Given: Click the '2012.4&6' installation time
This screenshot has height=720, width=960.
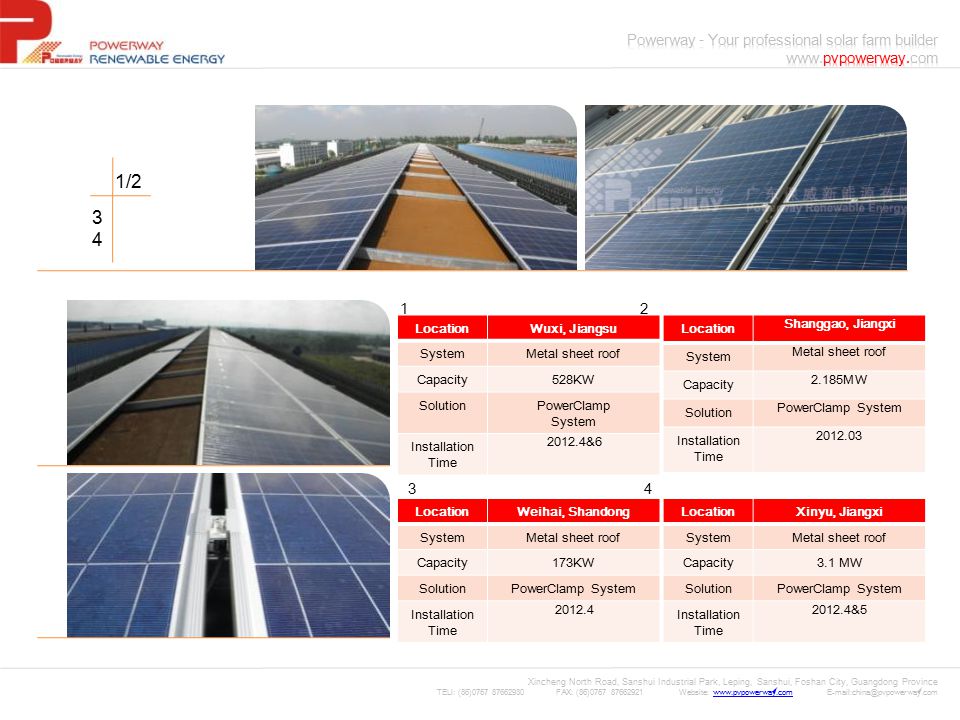Looking at the screenshot, I should [x=574, y=441].
